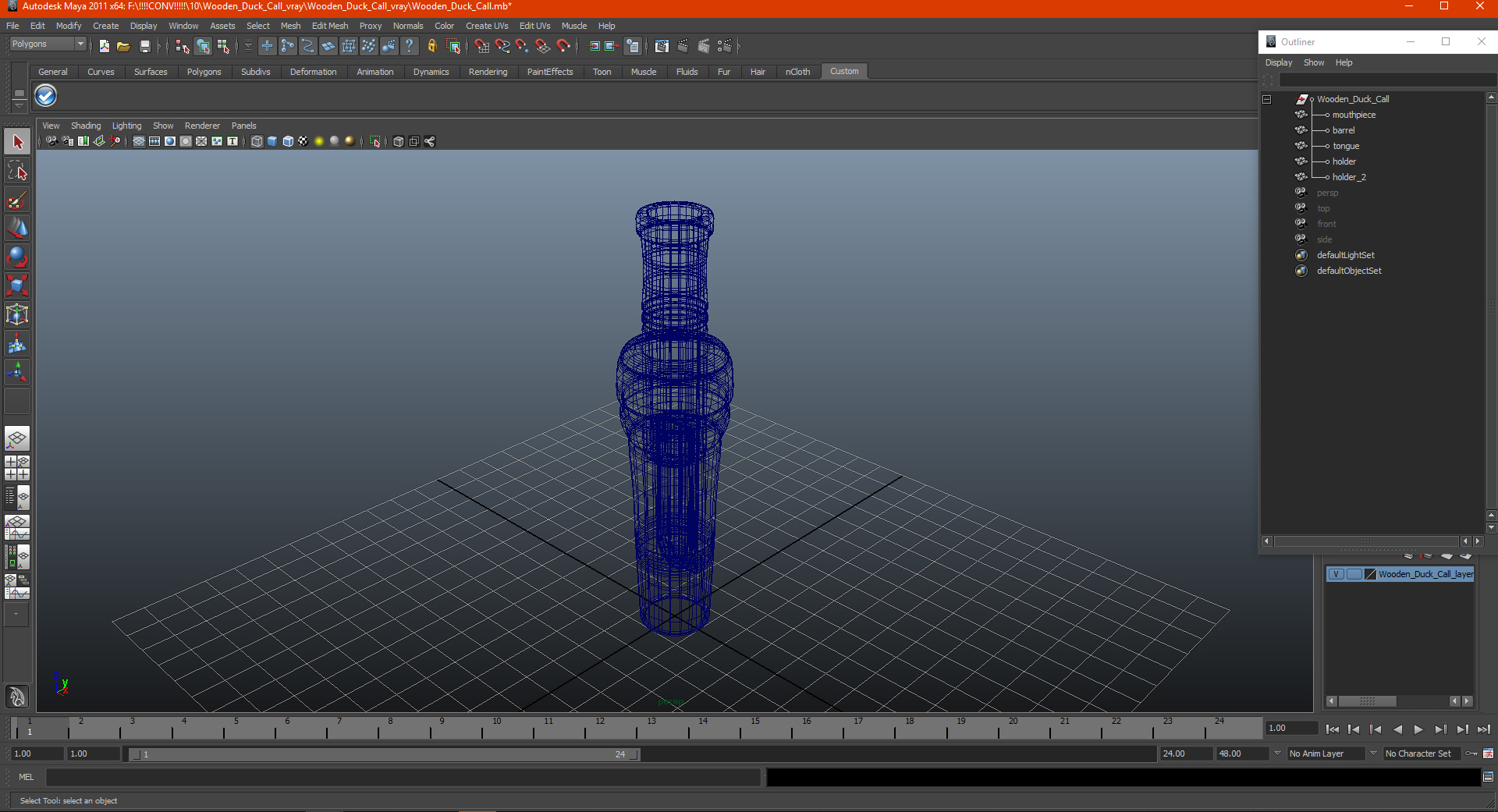
Task: Select the Move tool cone icon
Action: coord(17,228)
